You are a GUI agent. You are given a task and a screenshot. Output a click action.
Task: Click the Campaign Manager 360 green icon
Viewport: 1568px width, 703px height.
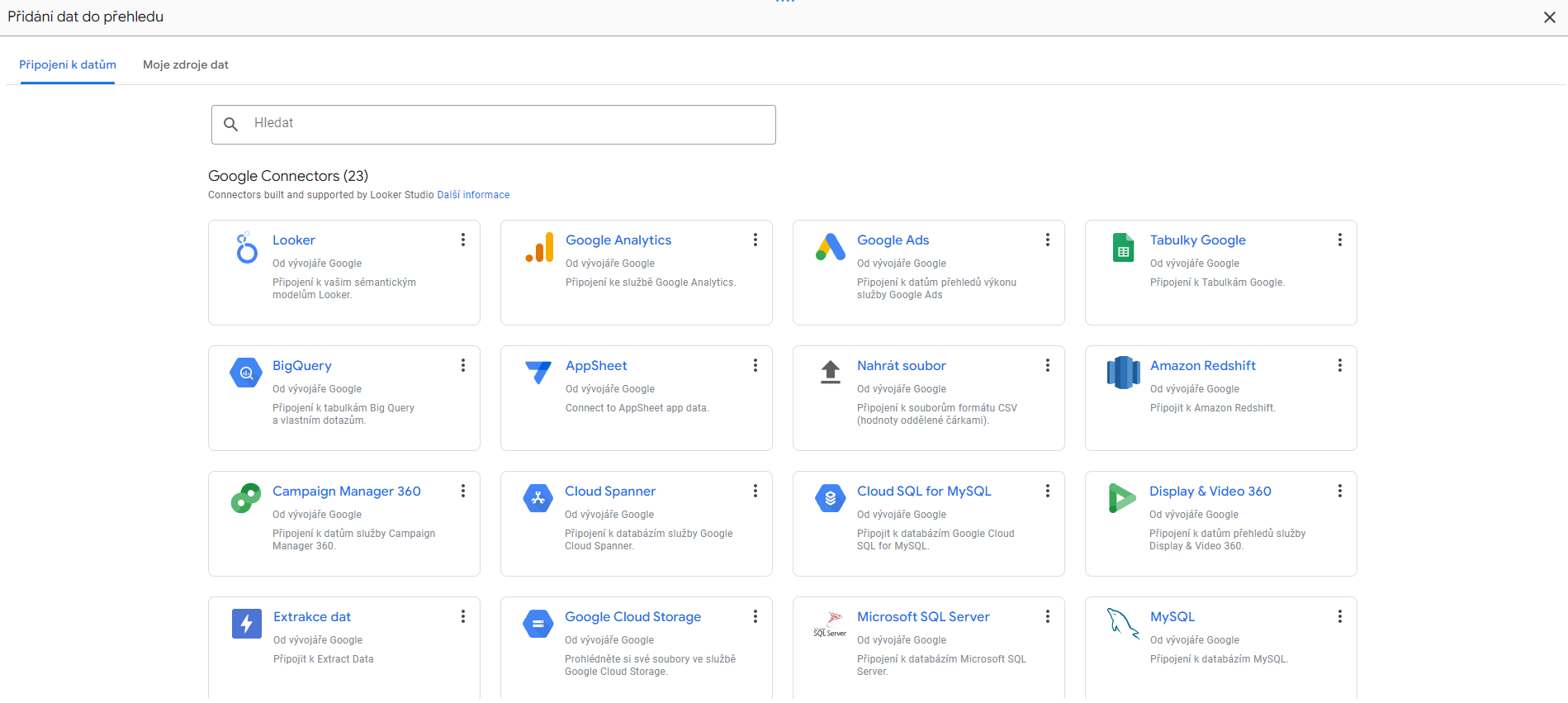point(246,498)
